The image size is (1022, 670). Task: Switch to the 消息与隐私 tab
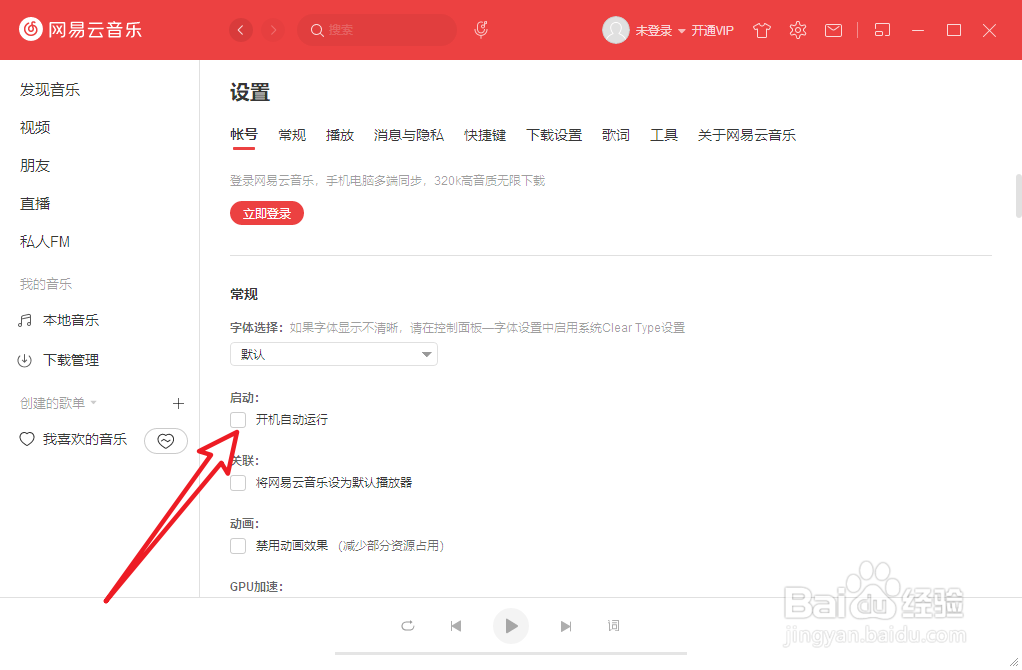click(409, 135)
